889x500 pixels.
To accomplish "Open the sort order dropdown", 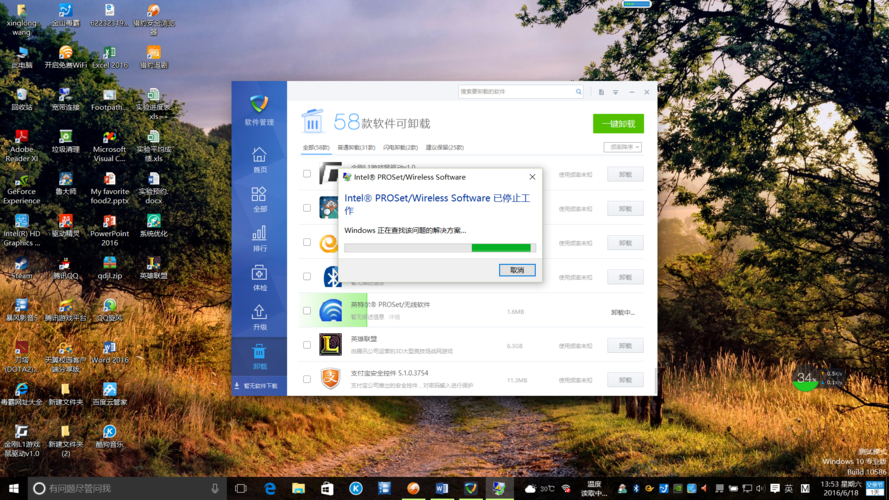I will pyautogui.click(x=622, y=147).
